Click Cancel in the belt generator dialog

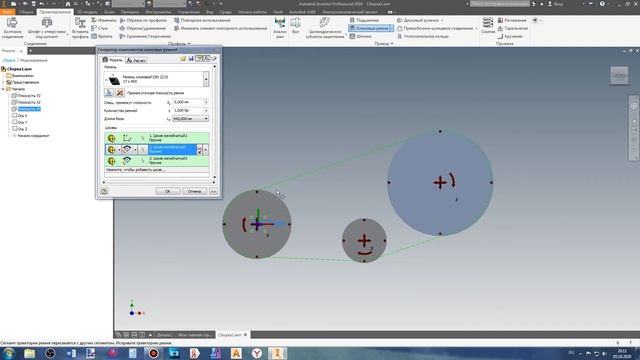point(194,191)
